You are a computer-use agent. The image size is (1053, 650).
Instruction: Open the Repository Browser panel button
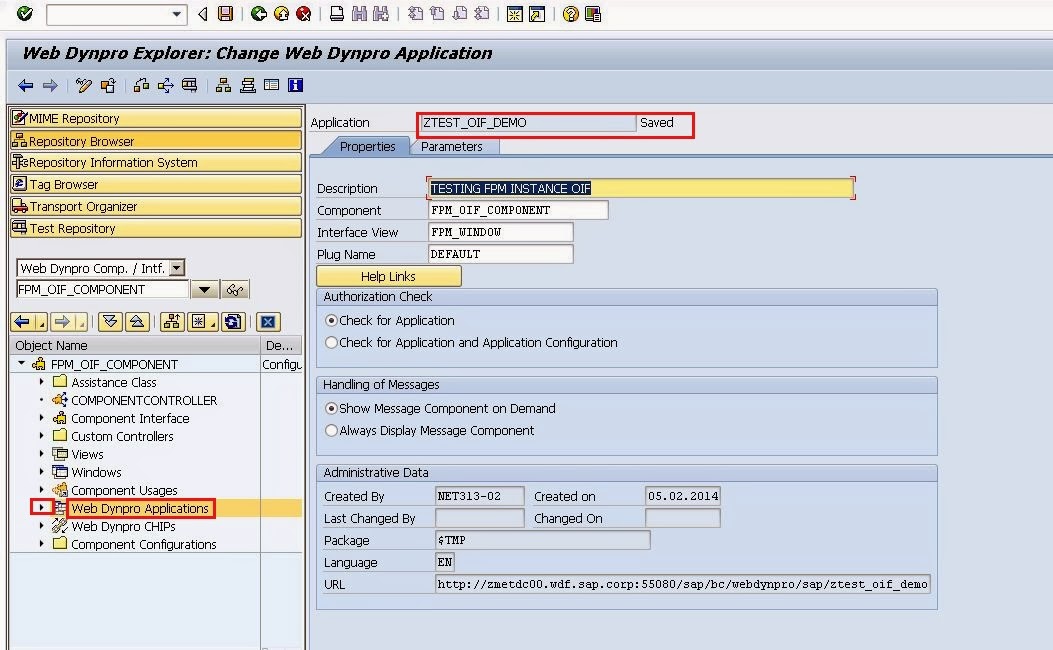click(x=155, y=141)
